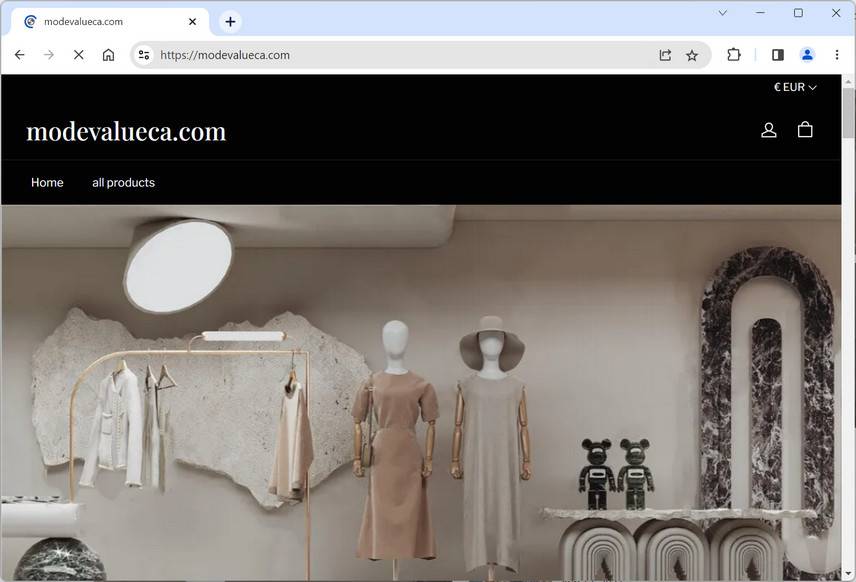Open the browser home page
The image size is (856, 582).
tap(109, 55)
